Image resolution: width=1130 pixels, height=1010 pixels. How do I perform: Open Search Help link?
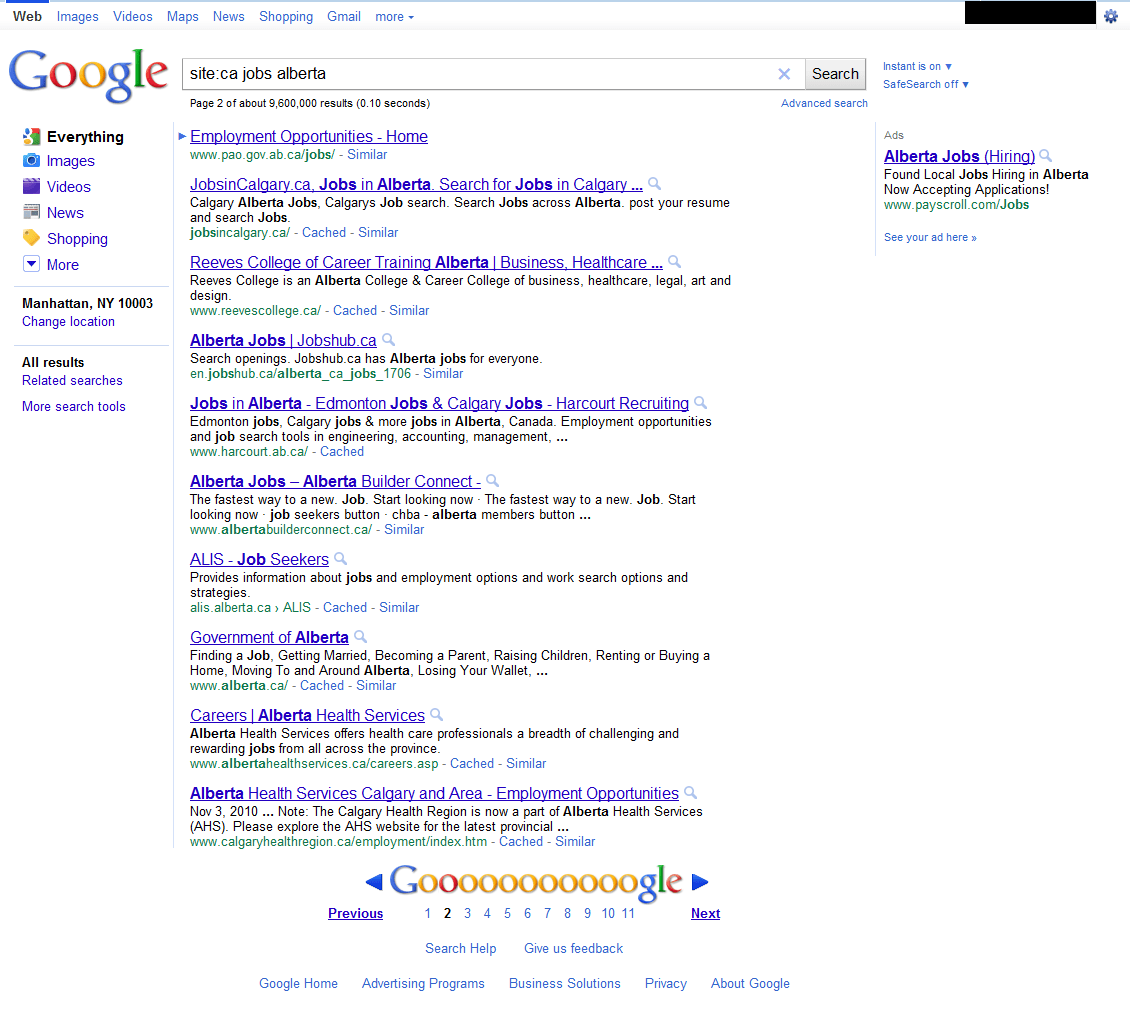coord(461,949)
